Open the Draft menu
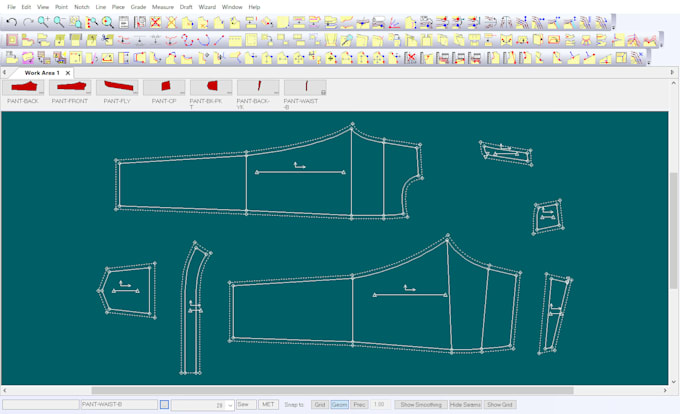 186,7
